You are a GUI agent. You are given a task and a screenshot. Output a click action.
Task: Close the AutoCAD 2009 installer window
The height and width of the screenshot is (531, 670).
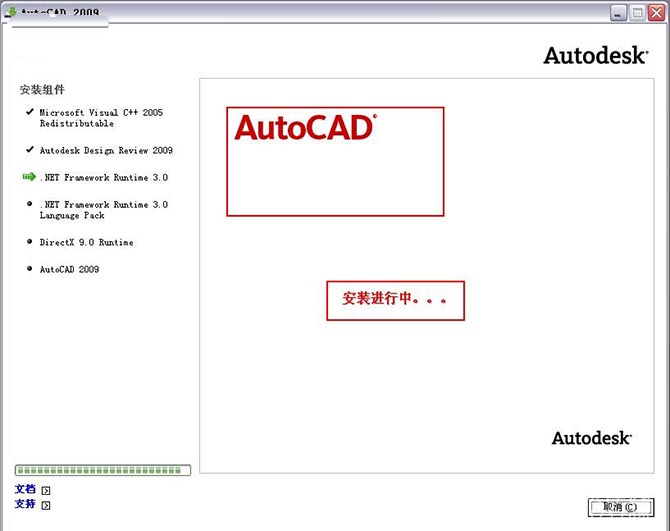(x=656, y=13)
